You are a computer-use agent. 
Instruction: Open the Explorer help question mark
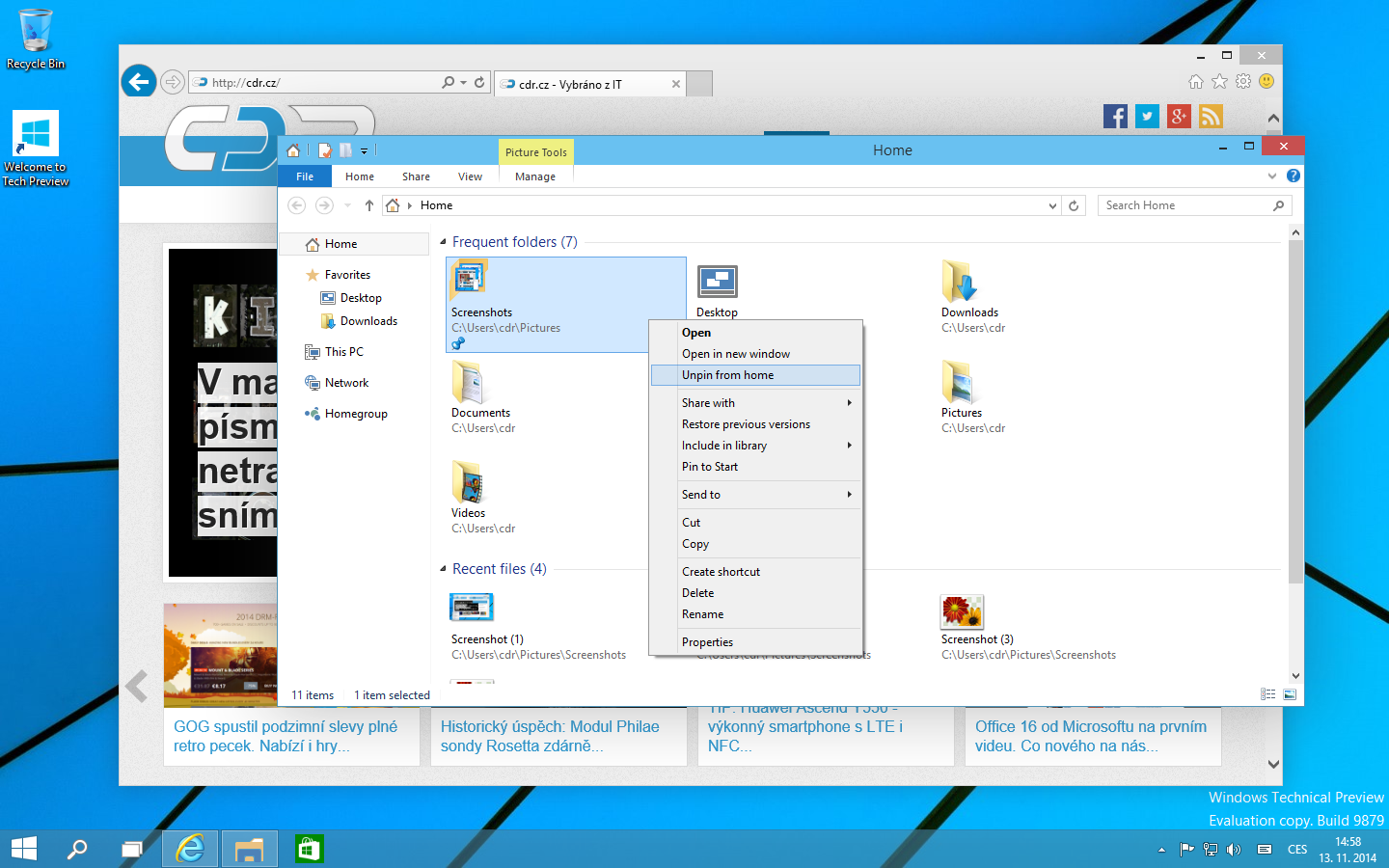pyautogui.click(x=1294, y=176)
